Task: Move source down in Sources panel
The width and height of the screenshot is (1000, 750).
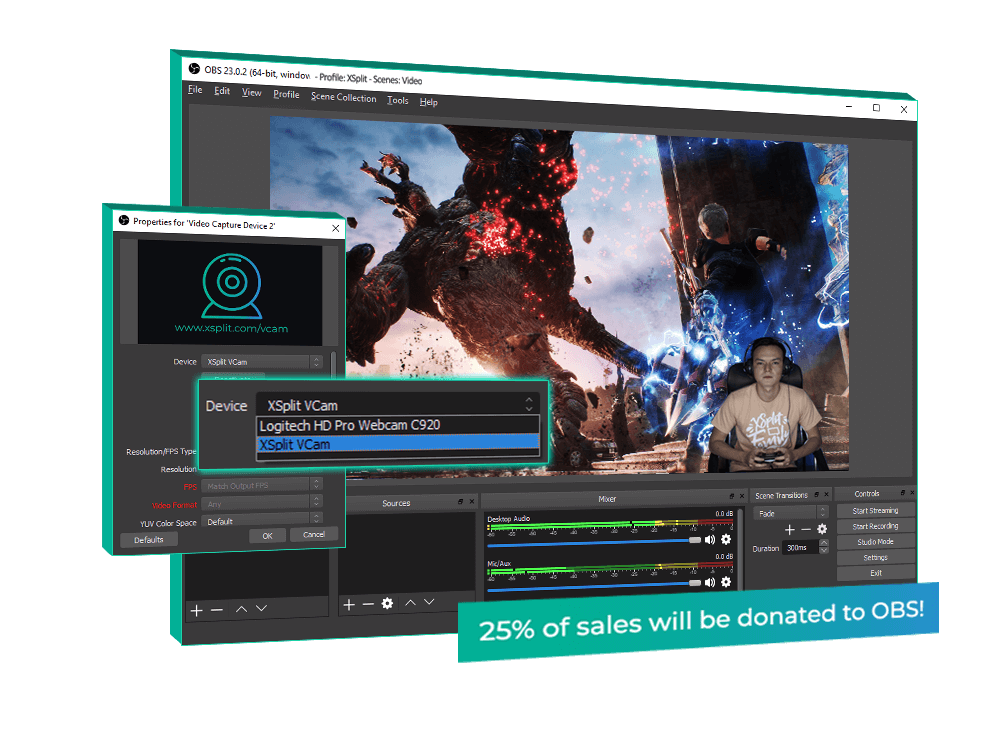Action: coord(429,601)
